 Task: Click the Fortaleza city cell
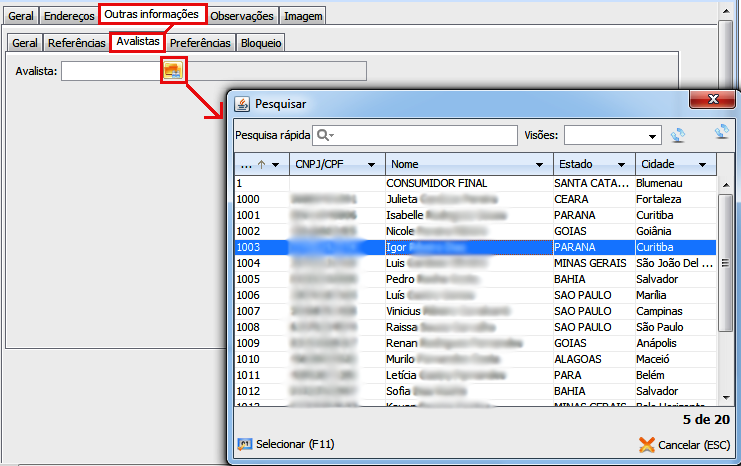[x=676, y=199]
